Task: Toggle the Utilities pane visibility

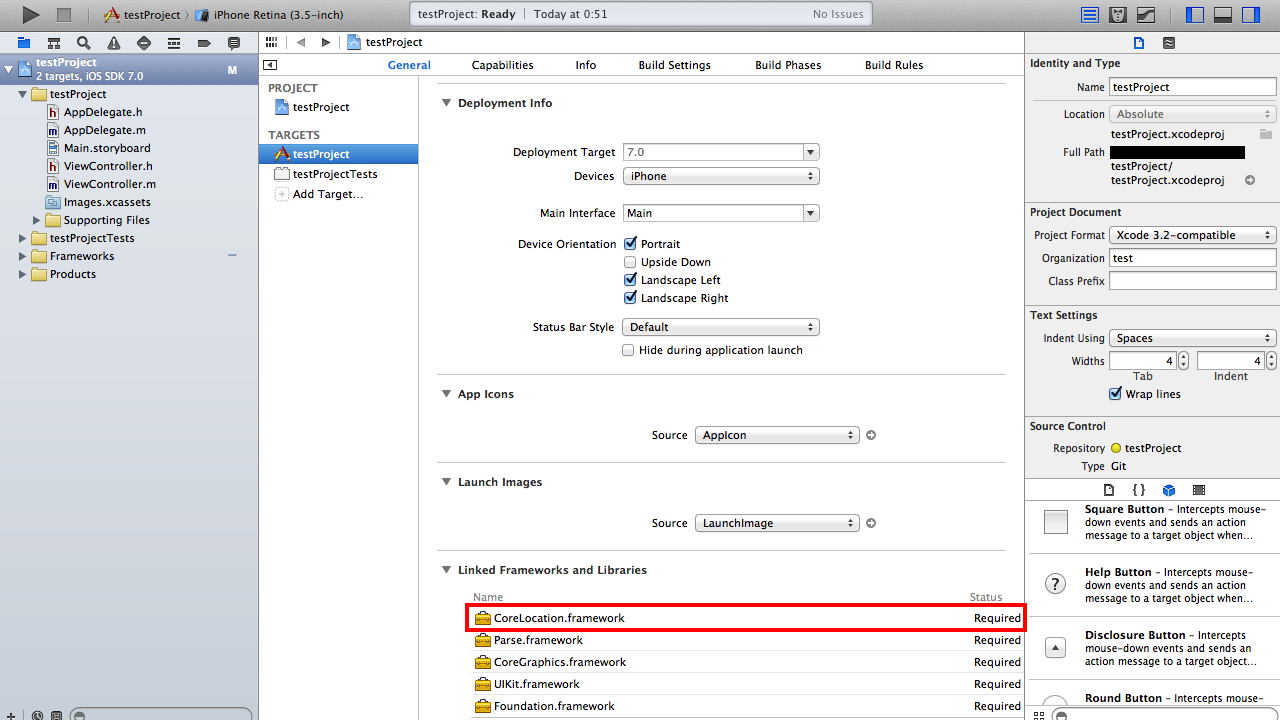Action: tap(1251, 15)
